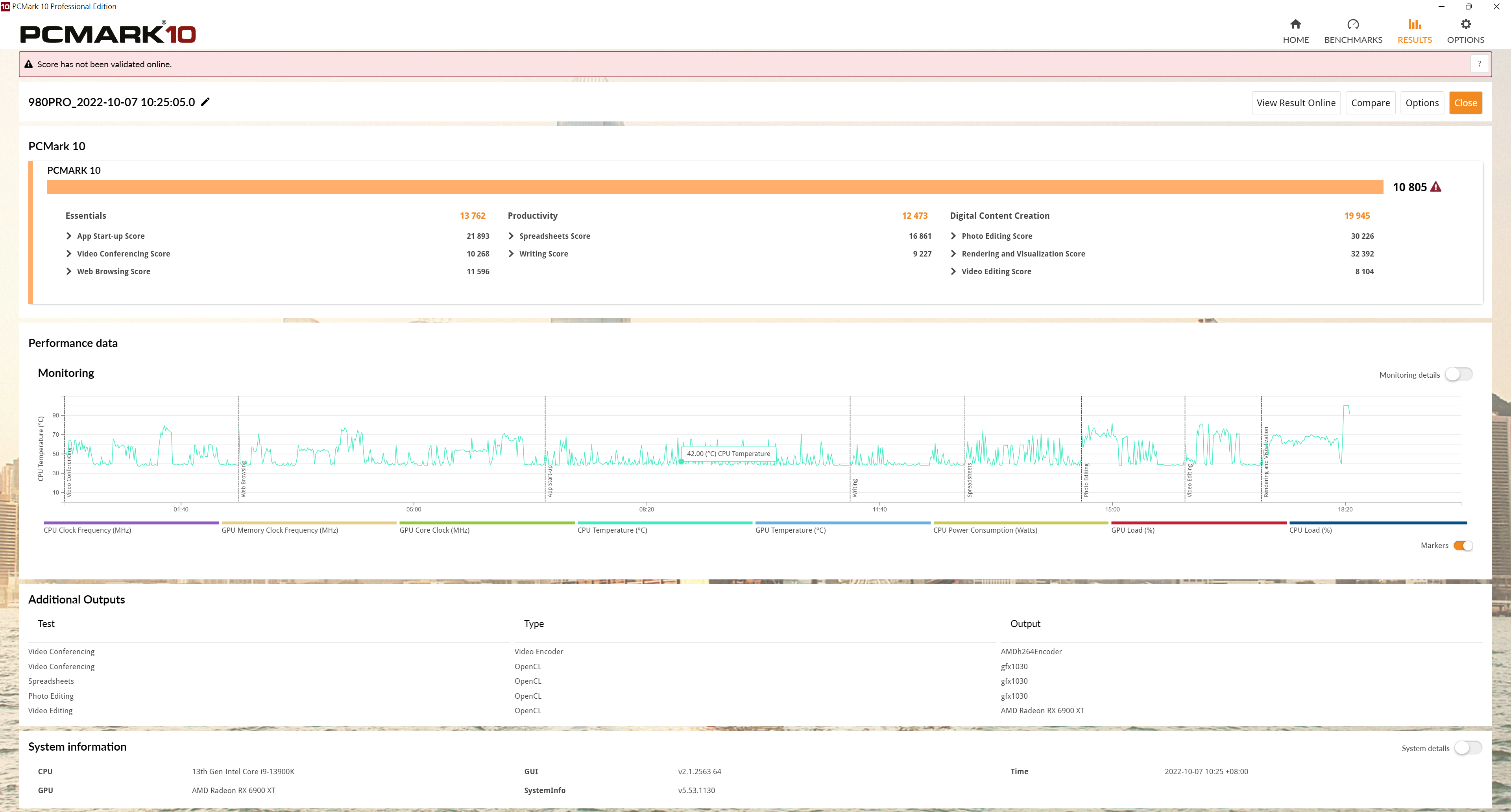Go to the OPTIONS tab label
1511x812 pixels.
(1465, 40)
